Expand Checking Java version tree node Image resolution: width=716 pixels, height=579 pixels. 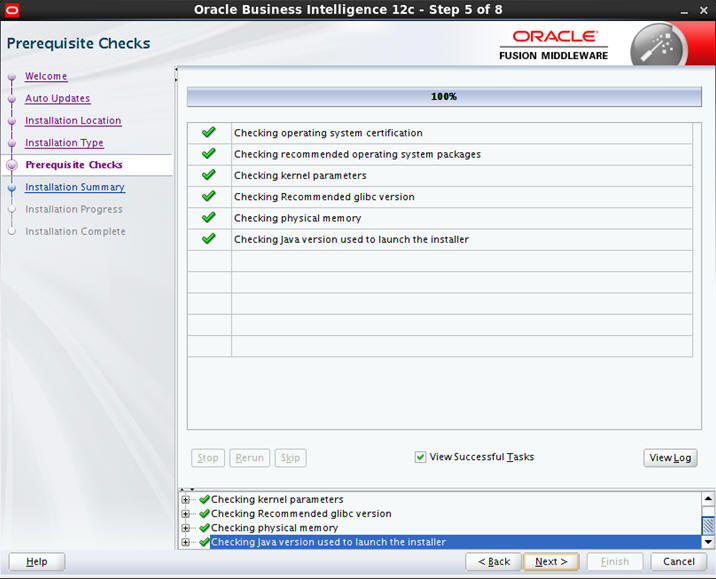click(185, 542)
